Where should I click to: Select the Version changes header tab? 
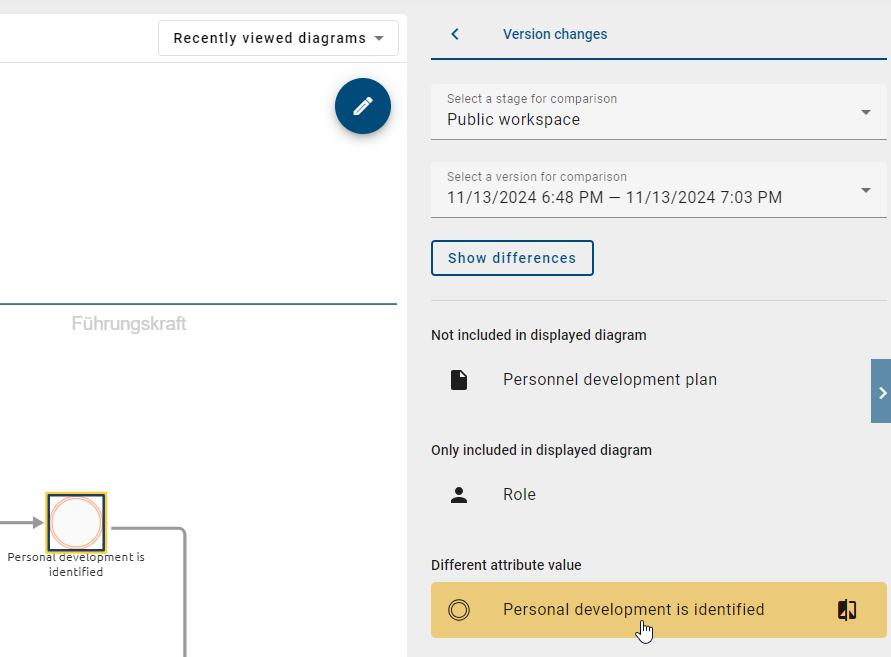(x=555, y=33)
